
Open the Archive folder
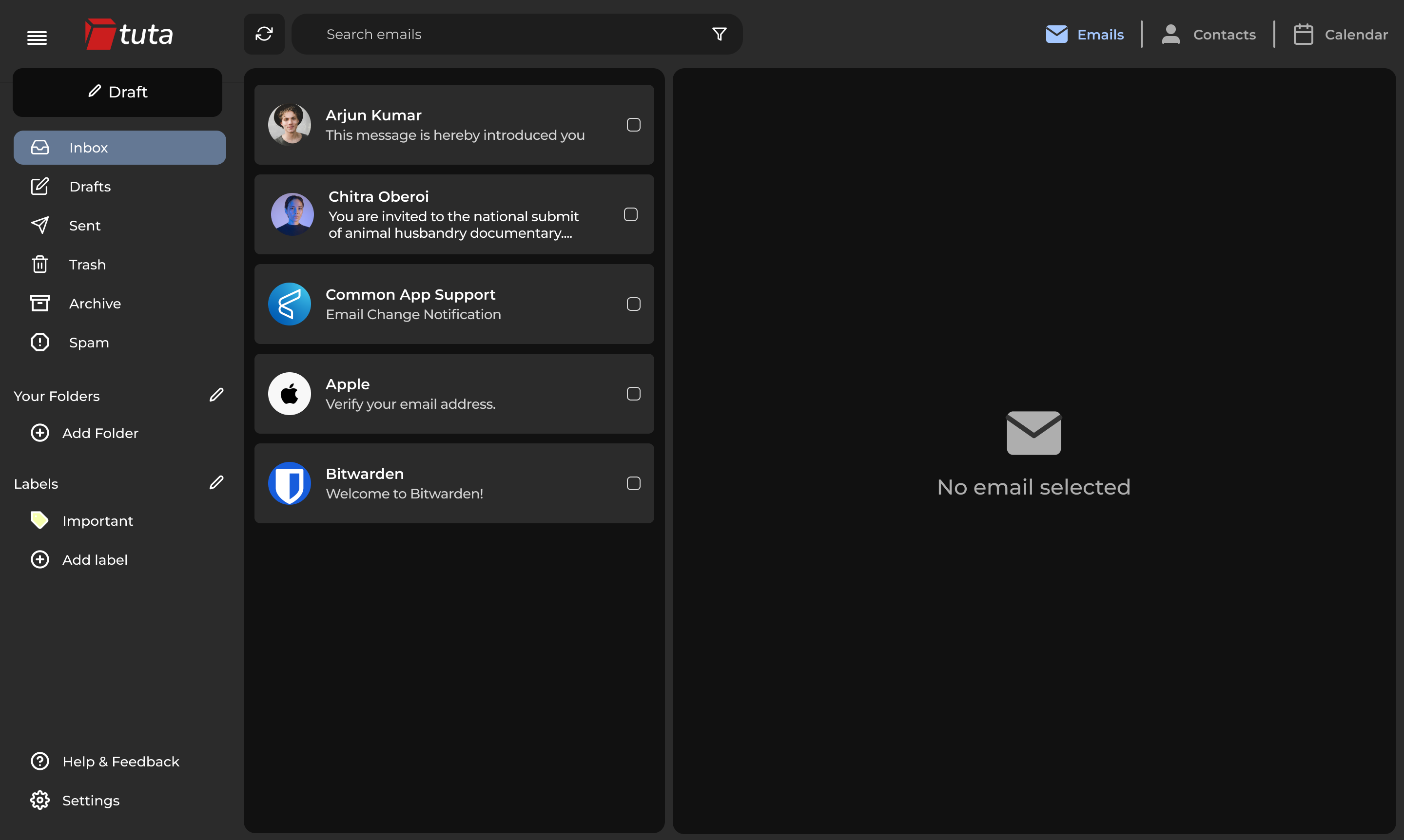(94, 304)
